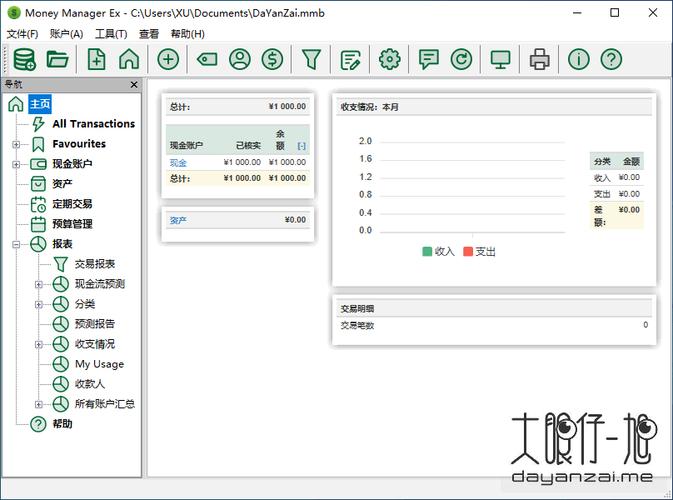
Task: Open the 工具(T) menu
Action: [111, 34]
